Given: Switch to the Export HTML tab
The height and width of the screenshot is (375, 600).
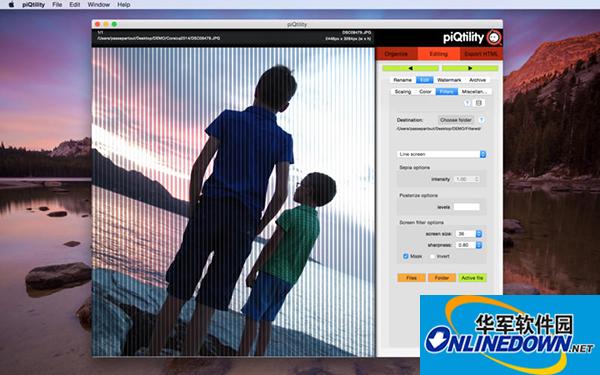Looking at the screenshot, I should (481, 54).
